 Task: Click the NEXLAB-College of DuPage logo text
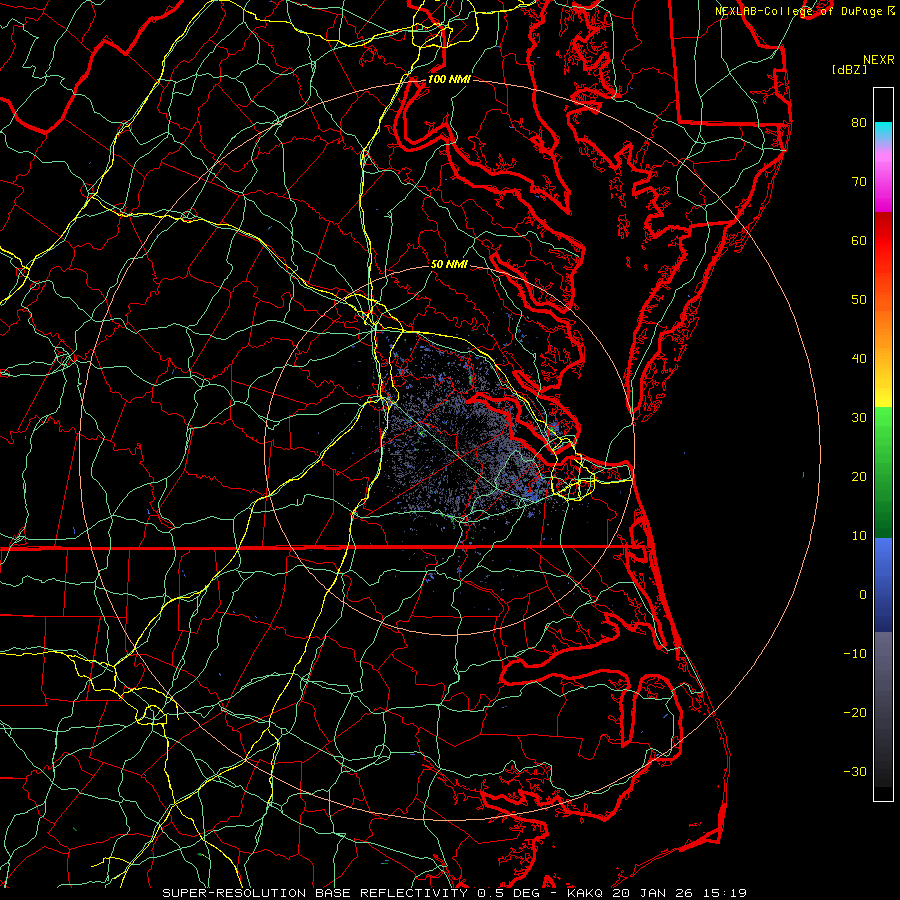point(798,10)
